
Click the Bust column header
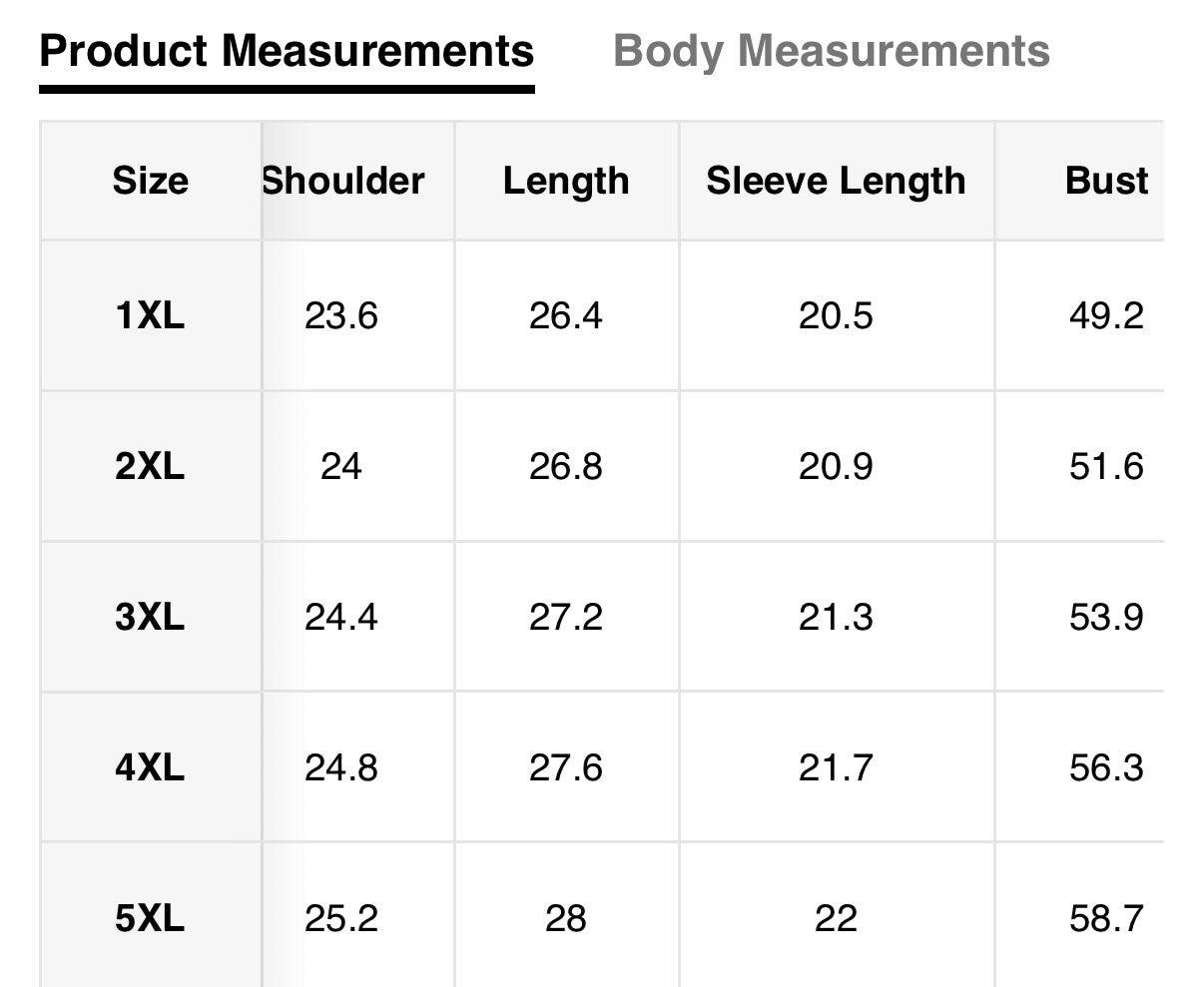[x=1106, y=181]
